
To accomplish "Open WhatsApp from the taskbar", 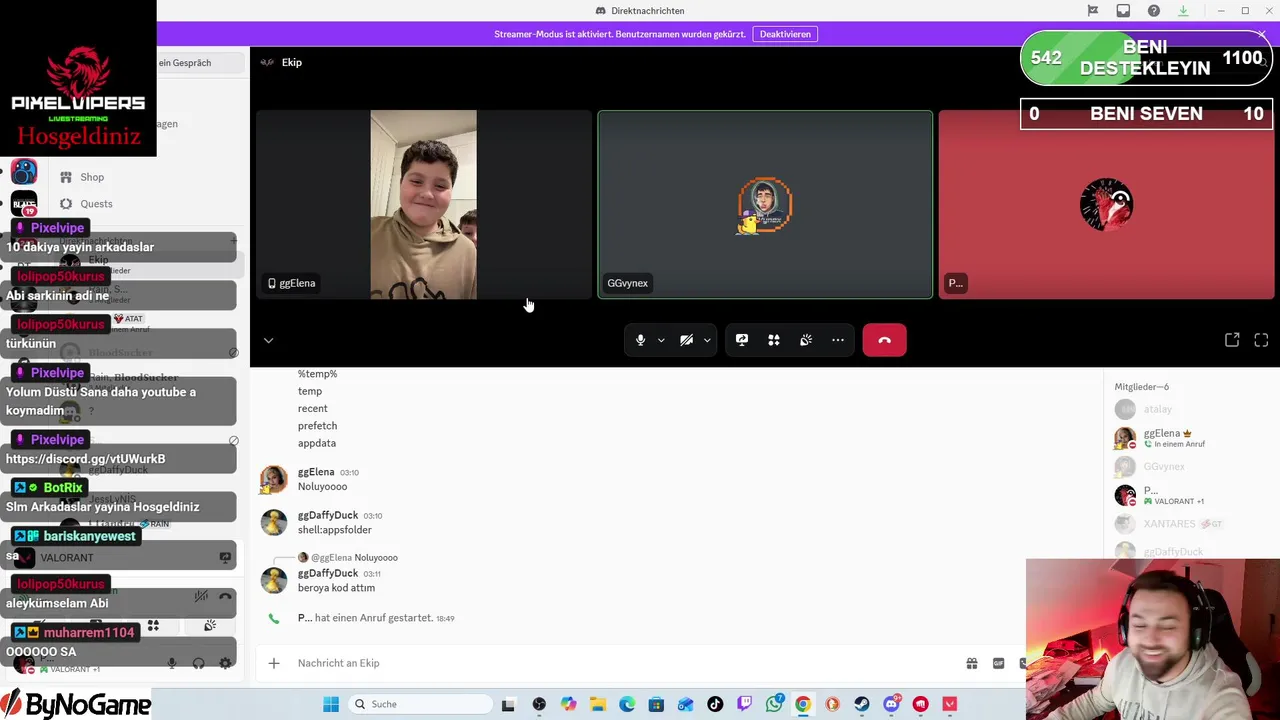I will pos(774,704).
